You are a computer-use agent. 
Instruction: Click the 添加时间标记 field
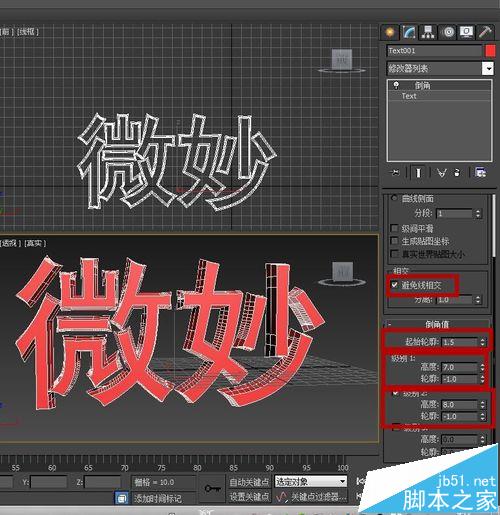point(163,498)
